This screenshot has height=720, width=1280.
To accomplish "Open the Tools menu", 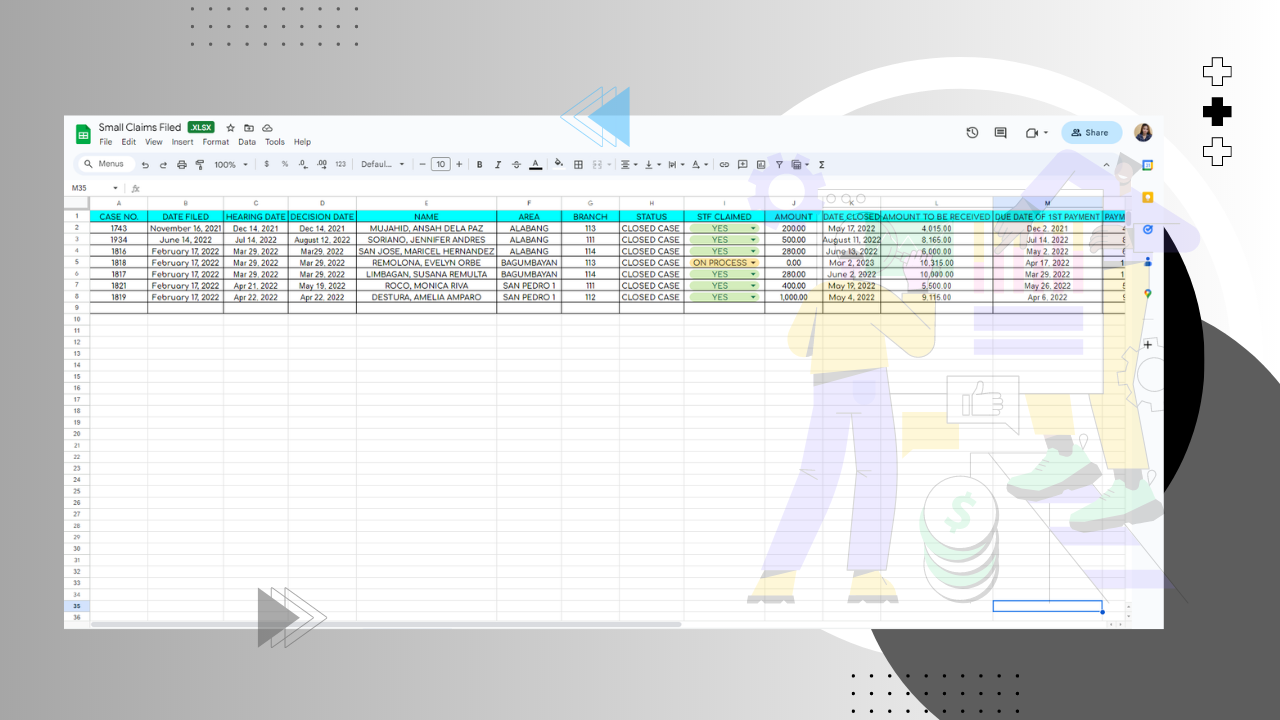I will point(275,142).
